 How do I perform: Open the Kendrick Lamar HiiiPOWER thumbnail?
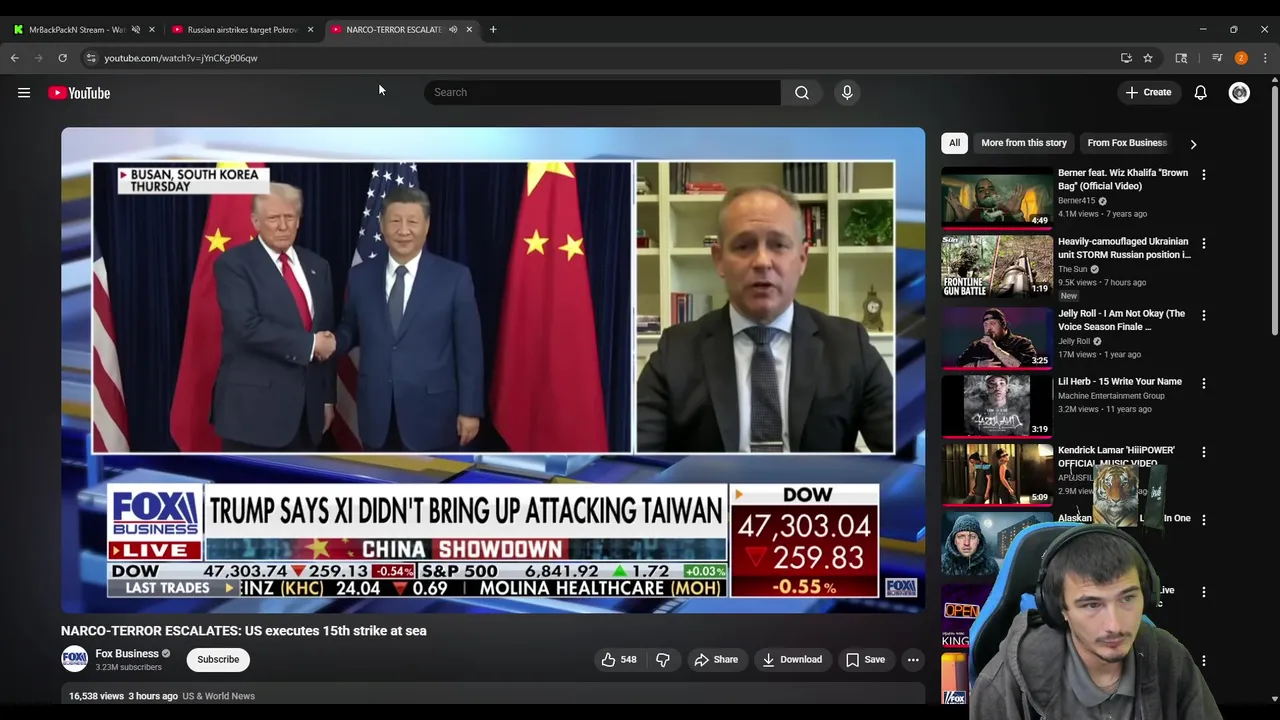pyautogui.click(x=997, y=474)
